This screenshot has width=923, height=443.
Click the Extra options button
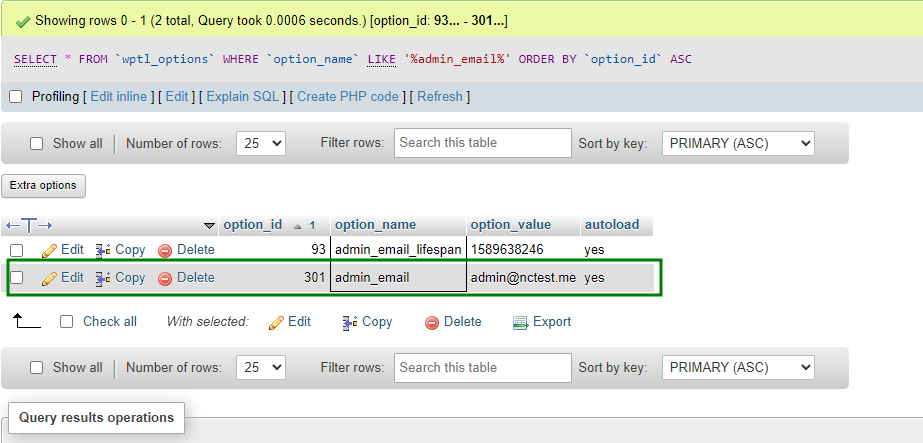(x=44, y=185)
